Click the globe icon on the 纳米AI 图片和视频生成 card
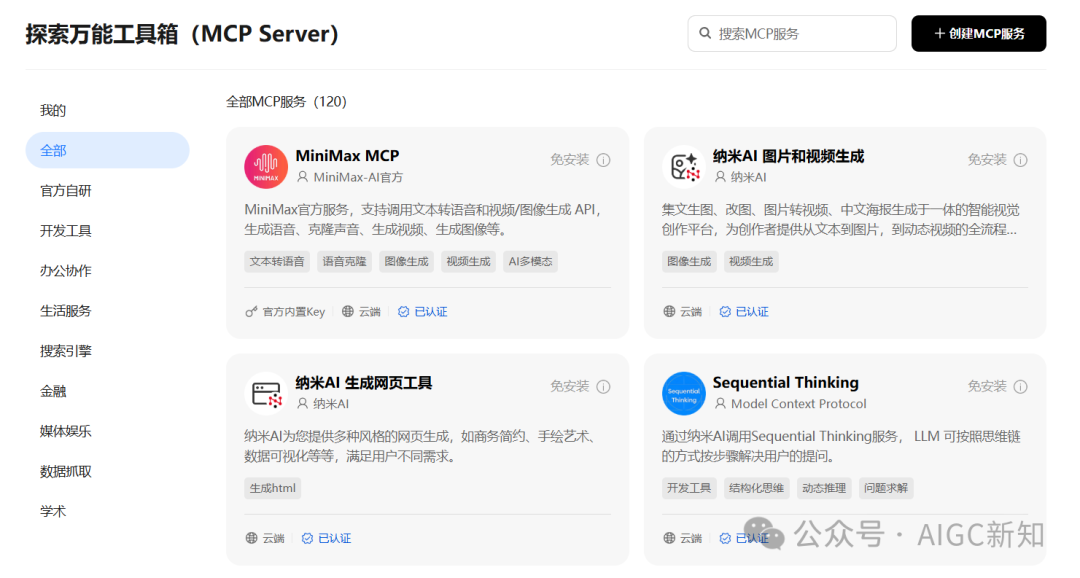Image resolution: width=1080 pixels, height=578 pixels. tap(669, 311)
